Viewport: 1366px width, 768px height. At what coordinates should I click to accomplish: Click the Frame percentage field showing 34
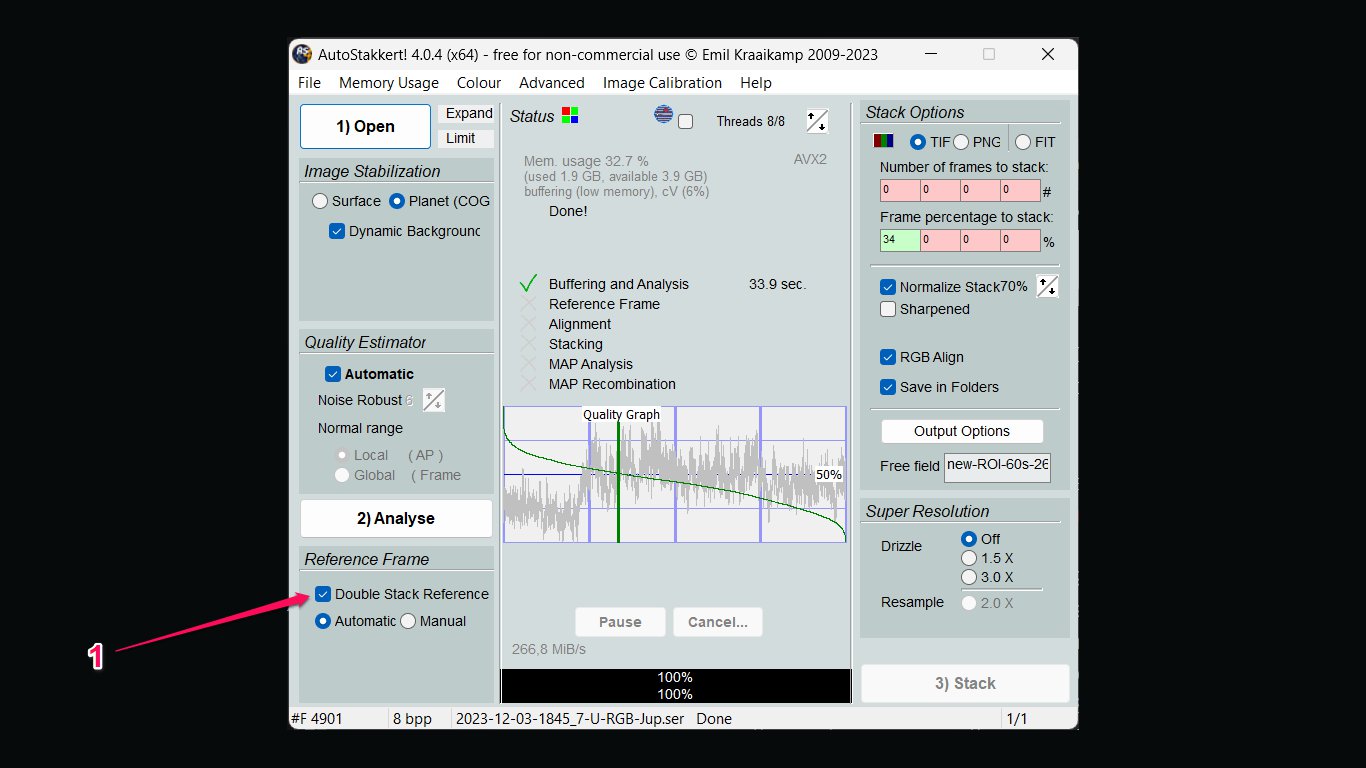tap(900, 240)
